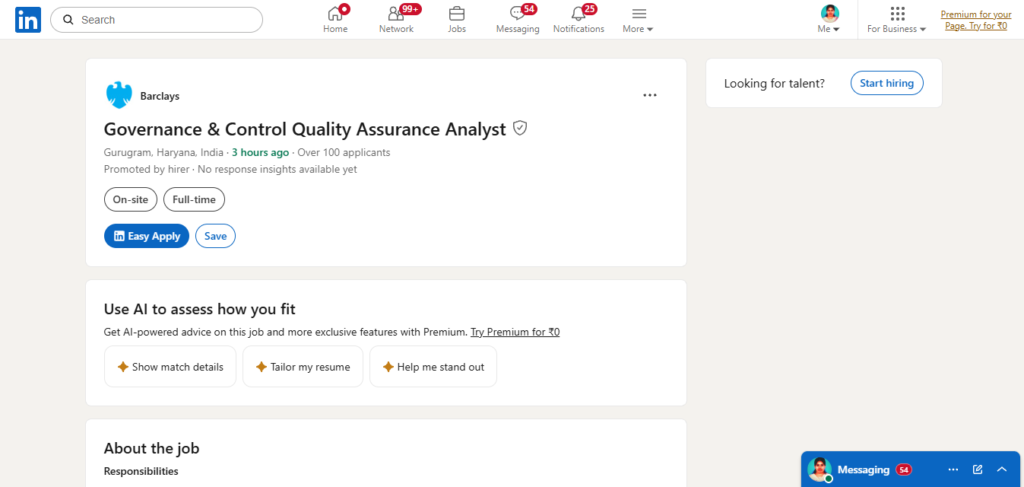Expand the Messaging panel chevron

tap(1002, 469)
